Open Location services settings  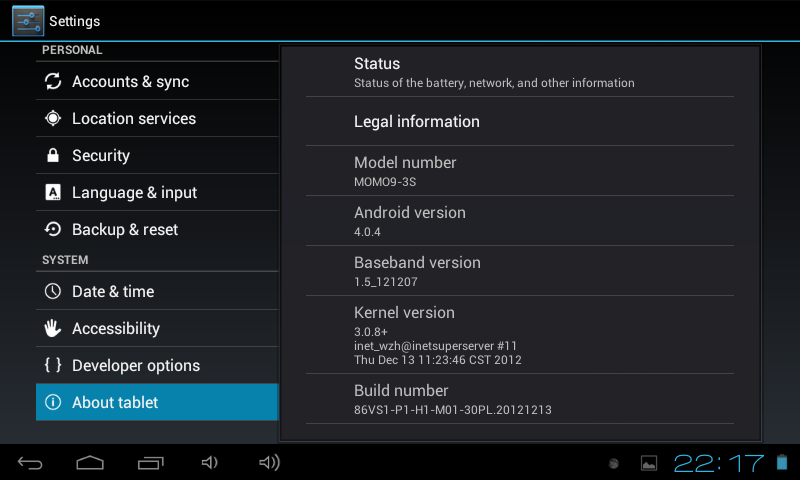pos(133,119)
